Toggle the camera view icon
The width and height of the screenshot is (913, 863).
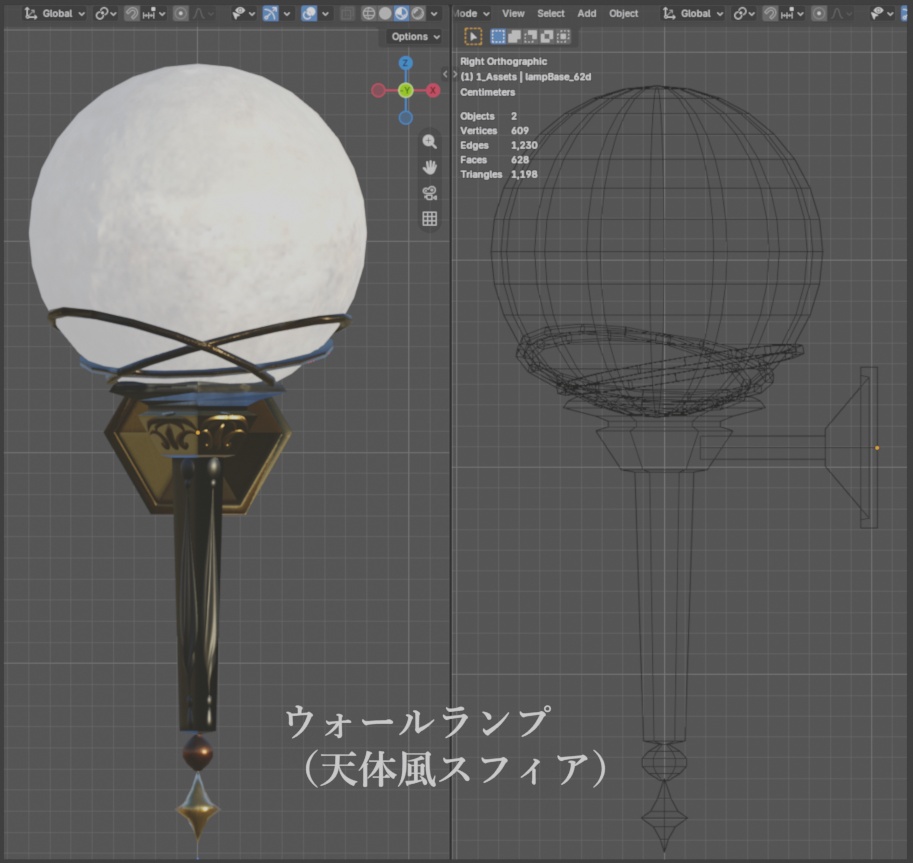coord(430,193)
